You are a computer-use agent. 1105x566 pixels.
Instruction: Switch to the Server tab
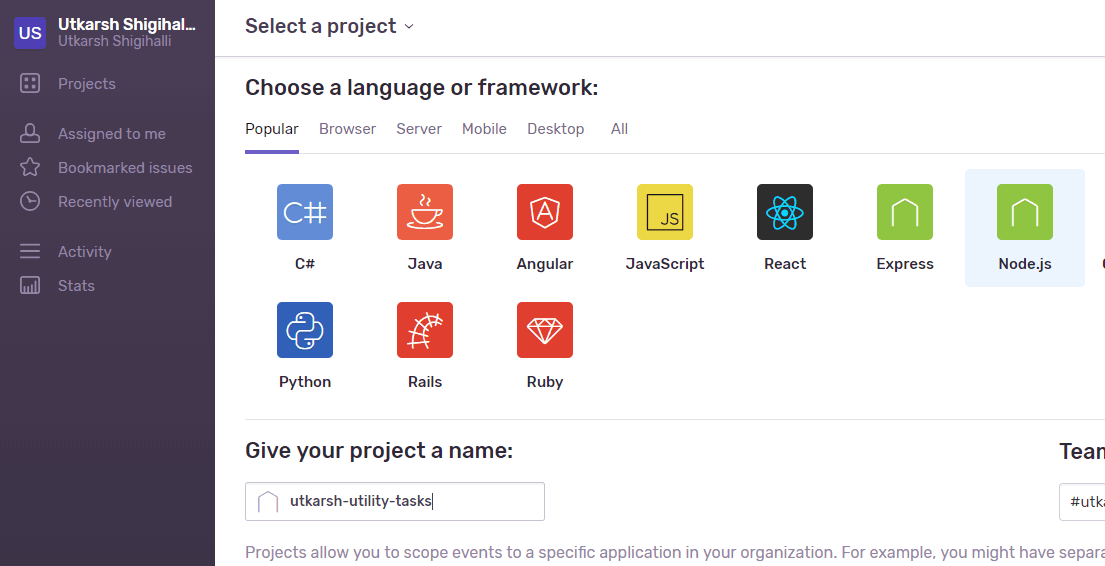coord(419,129)
